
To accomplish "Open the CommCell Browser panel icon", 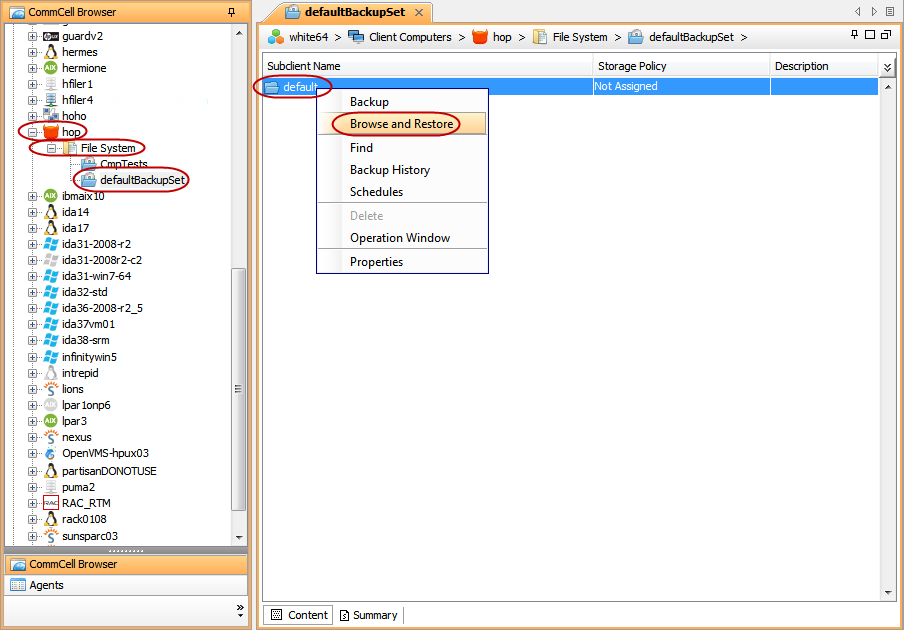I will 16,564.
